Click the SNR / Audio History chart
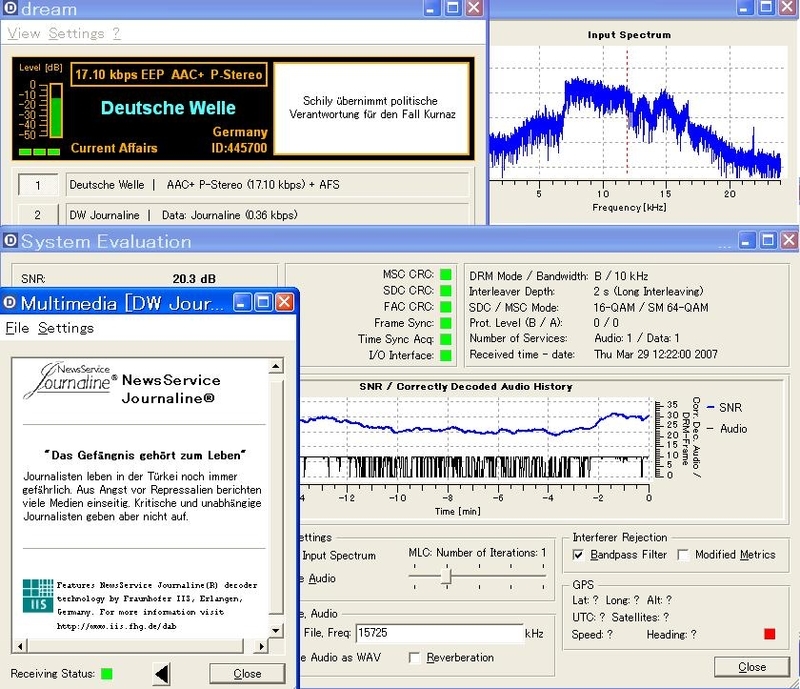This screenshot has height=689, width=800. tap(474, 439)
